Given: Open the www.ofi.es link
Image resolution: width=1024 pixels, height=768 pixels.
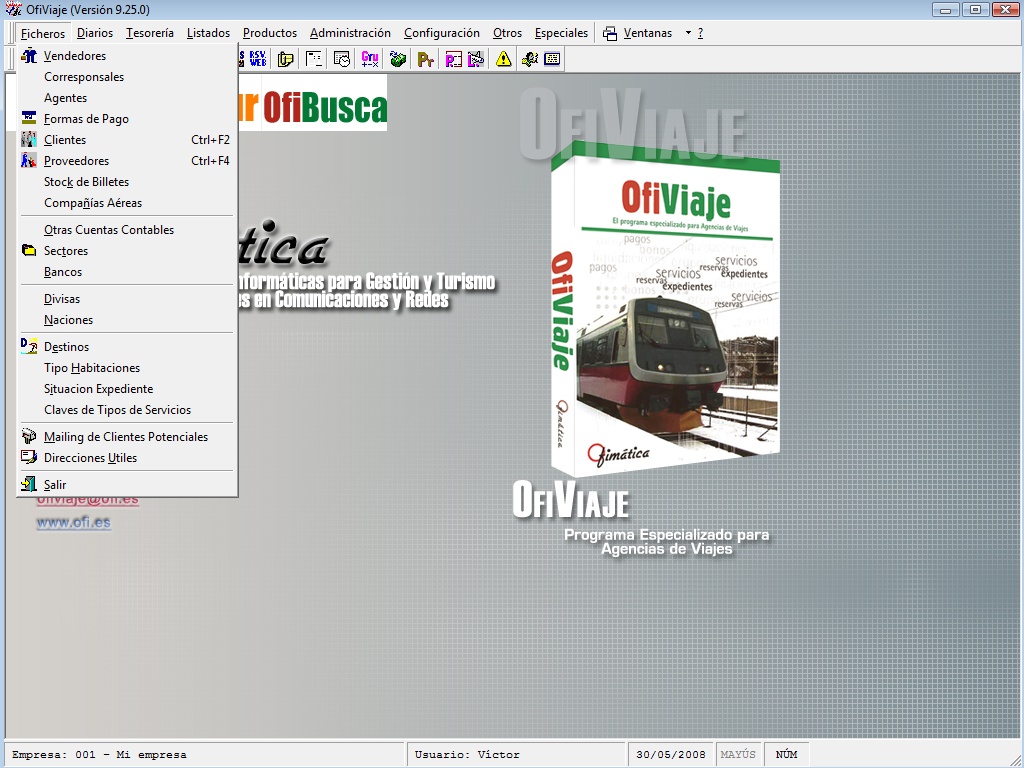Looking at the screenshot, I should click(73, 522).
